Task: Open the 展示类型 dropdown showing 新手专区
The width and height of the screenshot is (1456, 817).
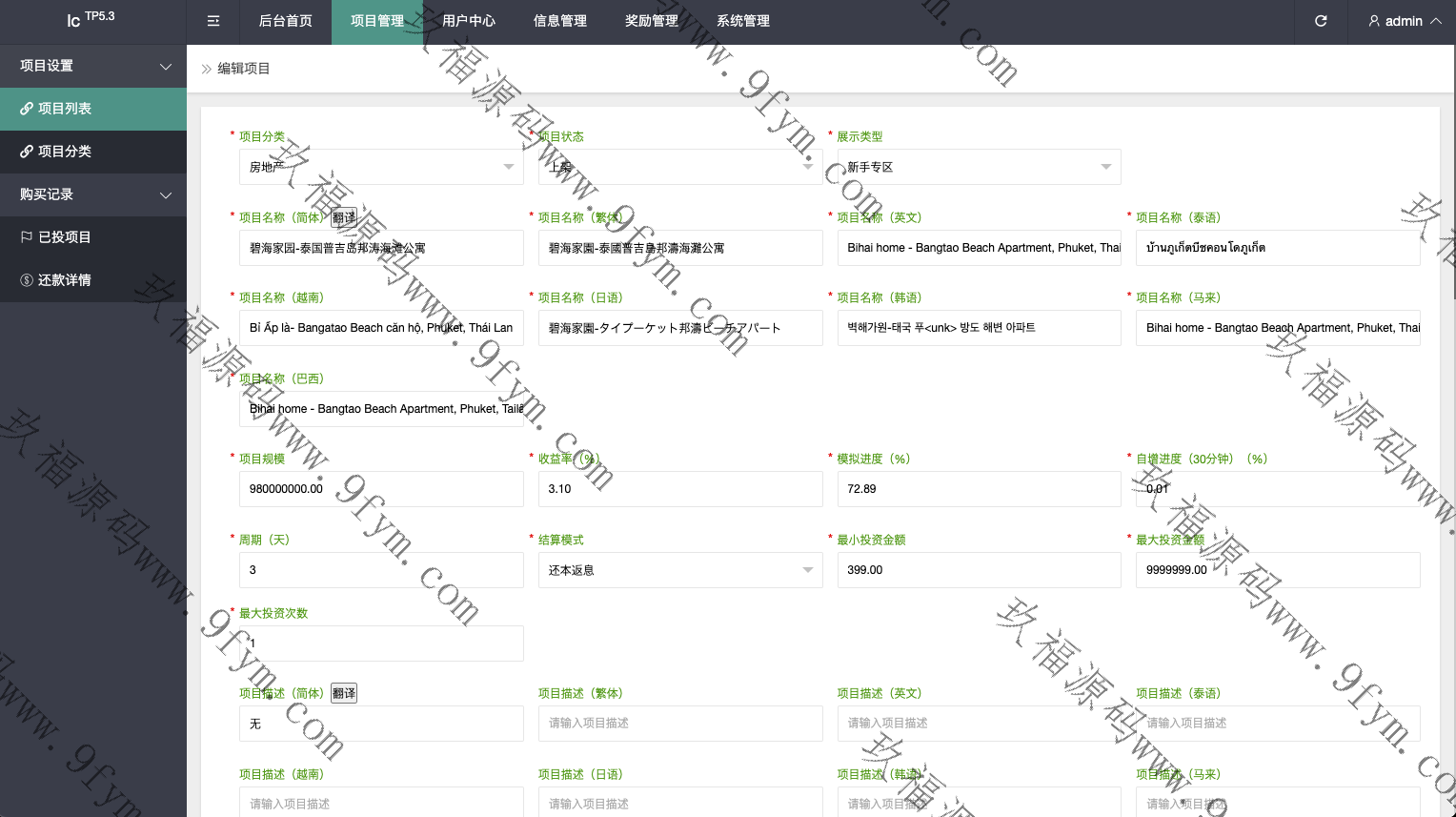Action: (979, 167)
